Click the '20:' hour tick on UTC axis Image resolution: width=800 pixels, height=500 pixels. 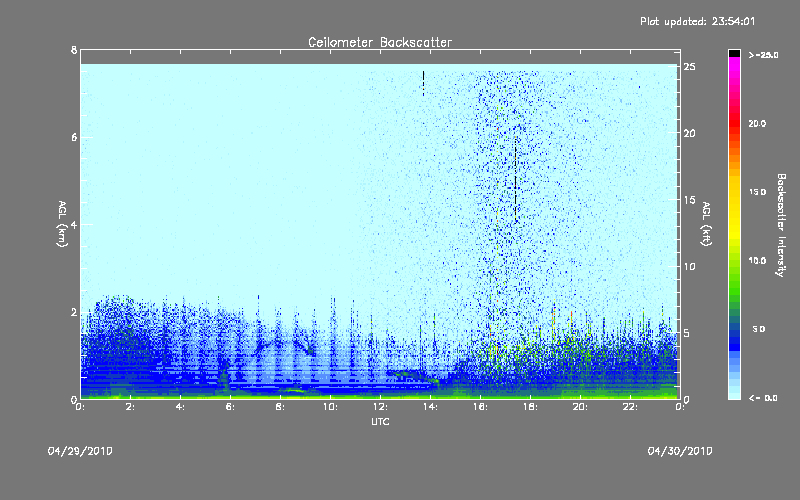581,407
